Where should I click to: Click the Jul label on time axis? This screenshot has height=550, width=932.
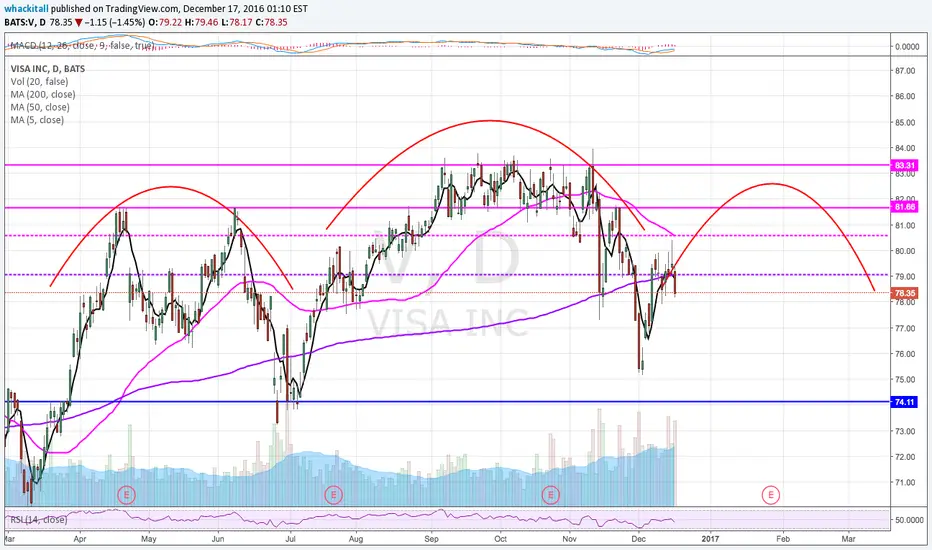pyautogui.click(x=291, y=539)
